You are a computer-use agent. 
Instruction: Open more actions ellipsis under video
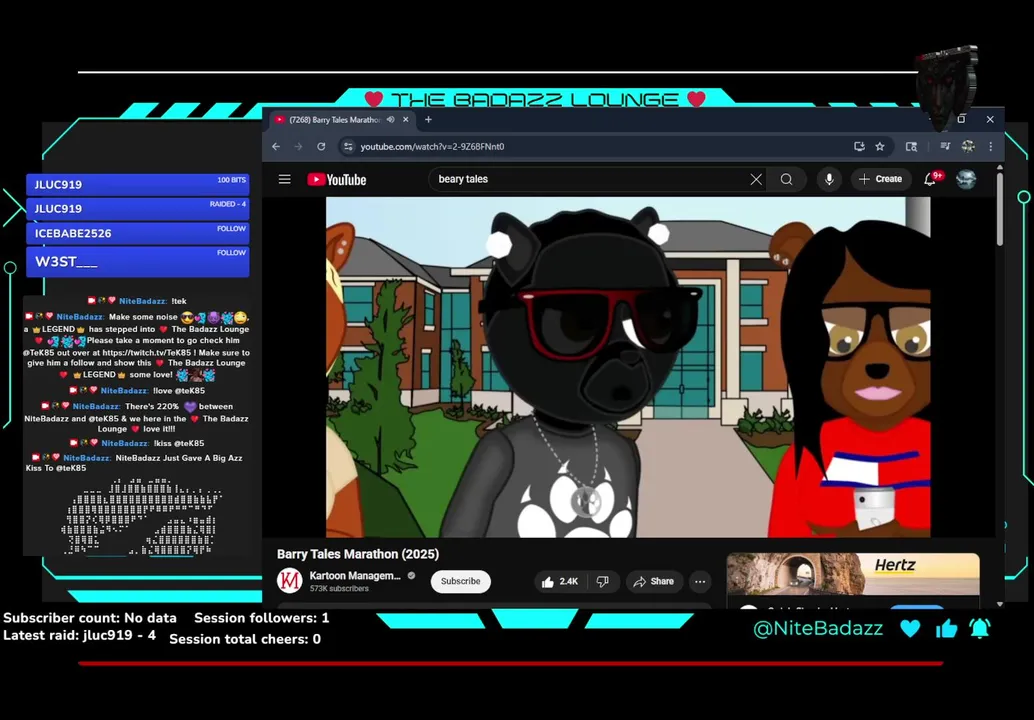(x=700, y=582)
